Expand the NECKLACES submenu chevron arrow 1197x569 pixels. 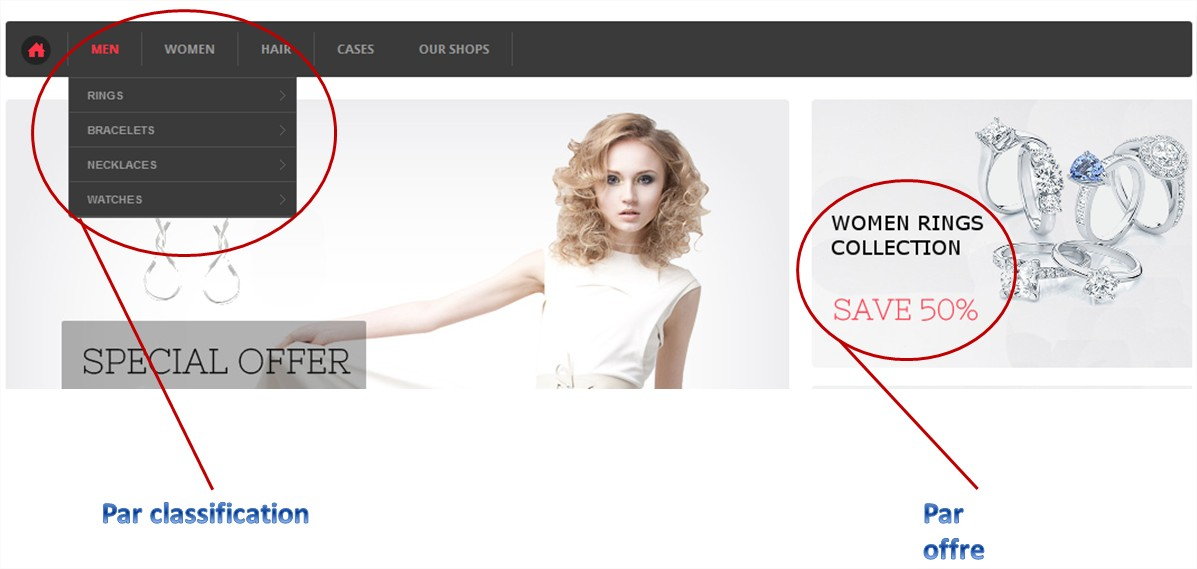click(x=283, y=165)
